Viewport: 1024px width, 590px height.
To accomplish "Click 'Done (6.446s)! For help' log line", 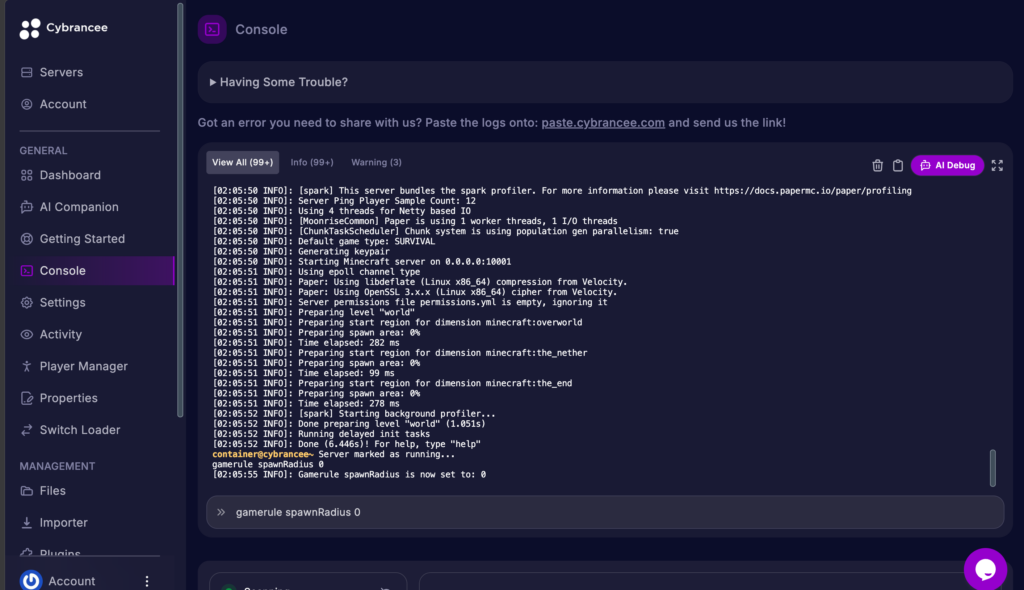I will [x=389, y=444].
